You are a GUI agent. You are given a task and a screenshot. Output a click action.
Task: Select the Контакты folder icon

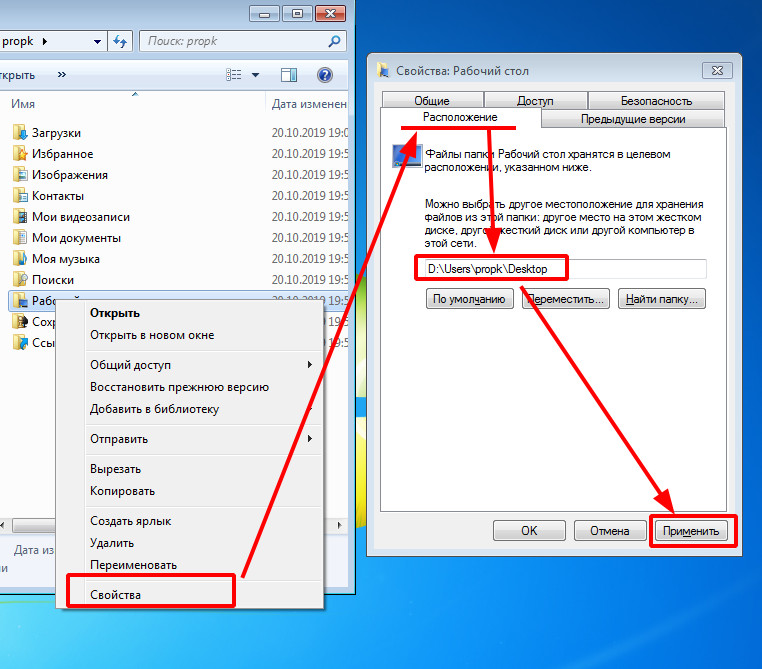click(19, 196)
